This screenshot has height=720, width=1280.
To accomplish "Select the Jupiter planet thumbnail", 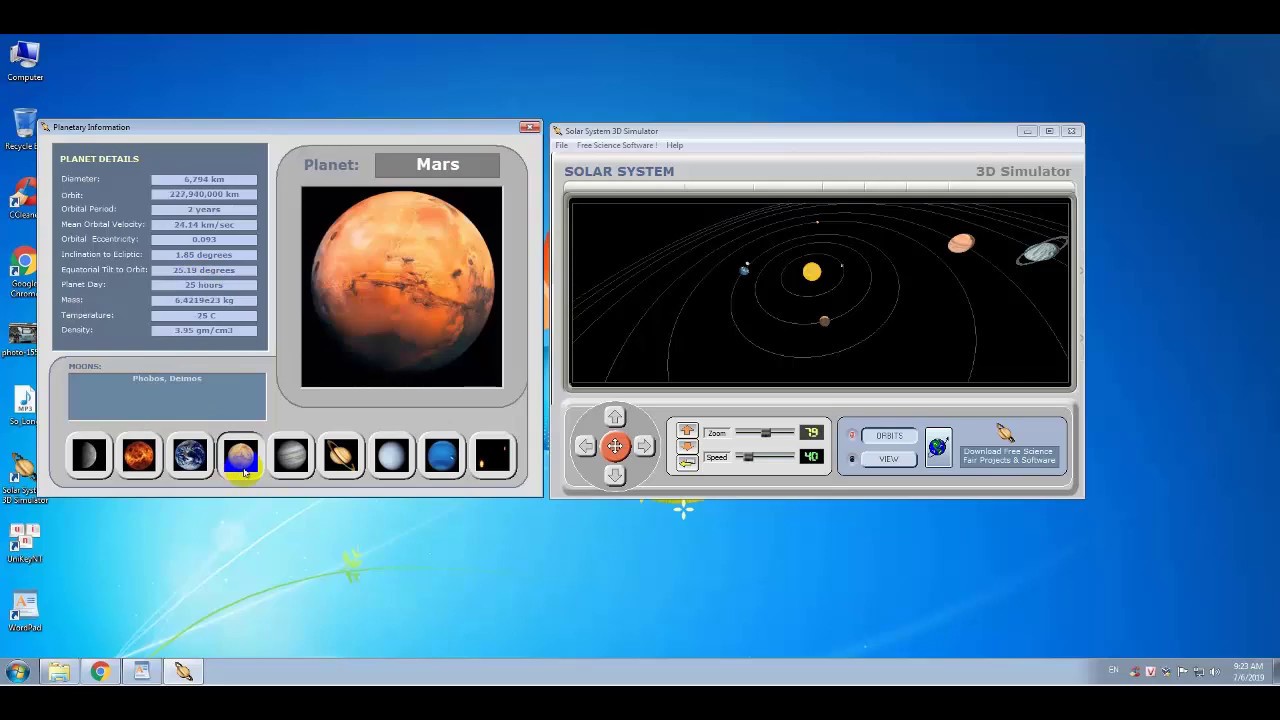I will pos(291,456).
